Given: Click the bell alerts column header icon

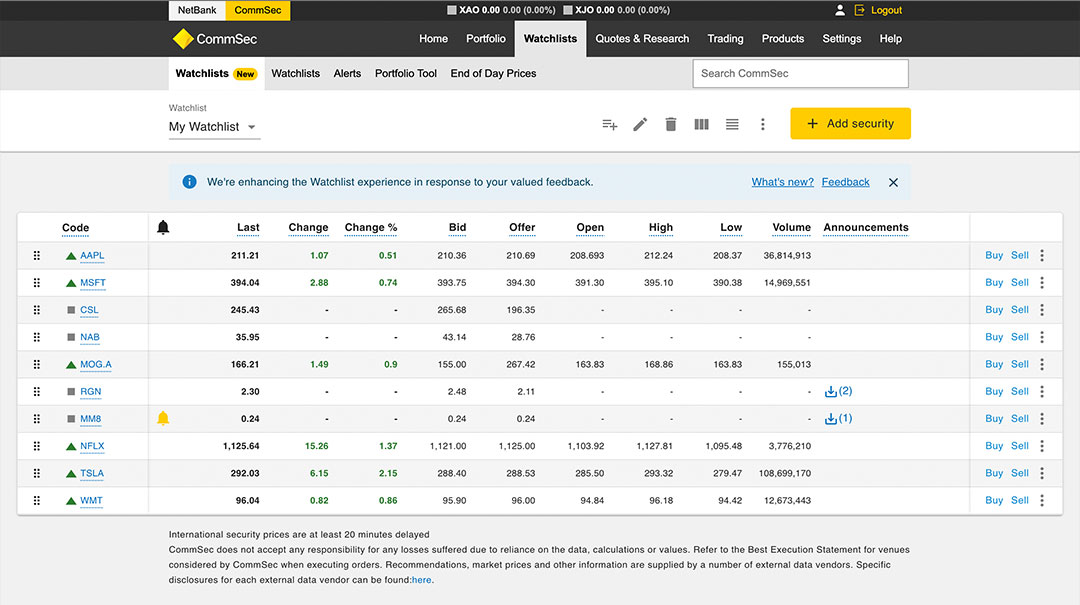Looking at the screenshot, I should click(x=163, y=227).
